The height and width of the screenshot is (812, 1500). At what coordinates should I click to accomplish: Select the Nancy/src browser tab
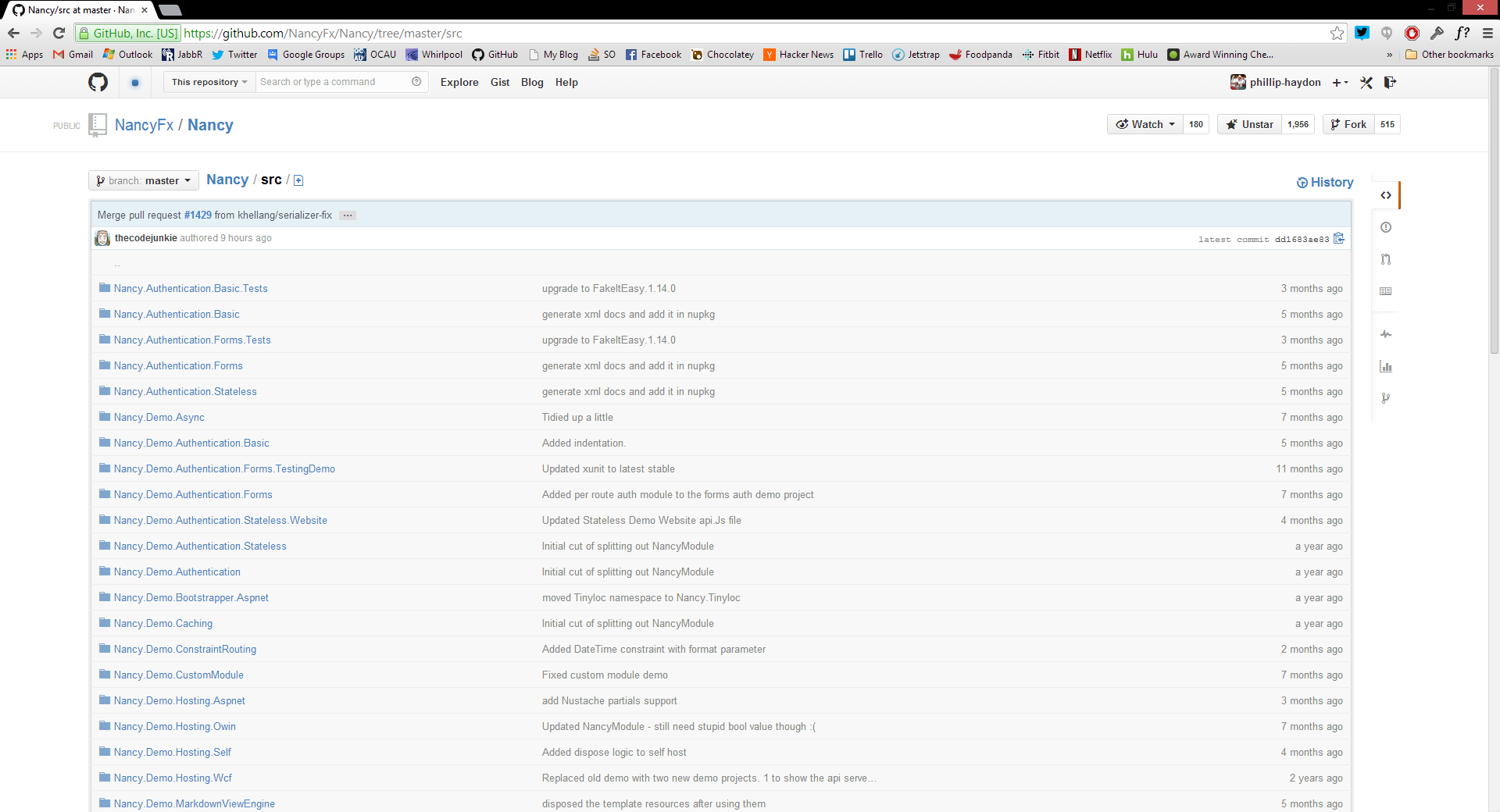click(80, 10)
